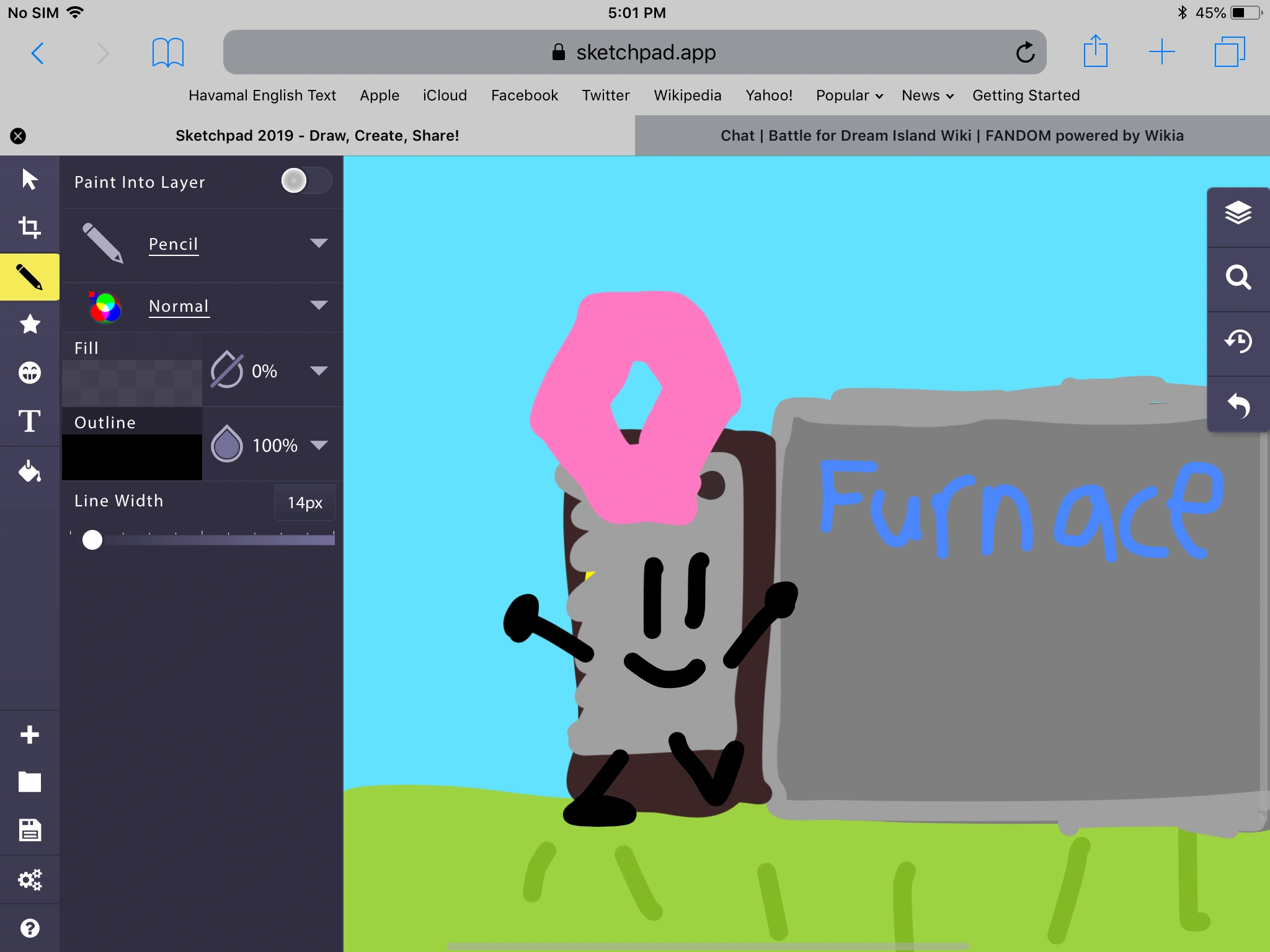Open the Wikipedia bookmark link
This screenshot has width=1270, height=952.
(x=687, y=95)
